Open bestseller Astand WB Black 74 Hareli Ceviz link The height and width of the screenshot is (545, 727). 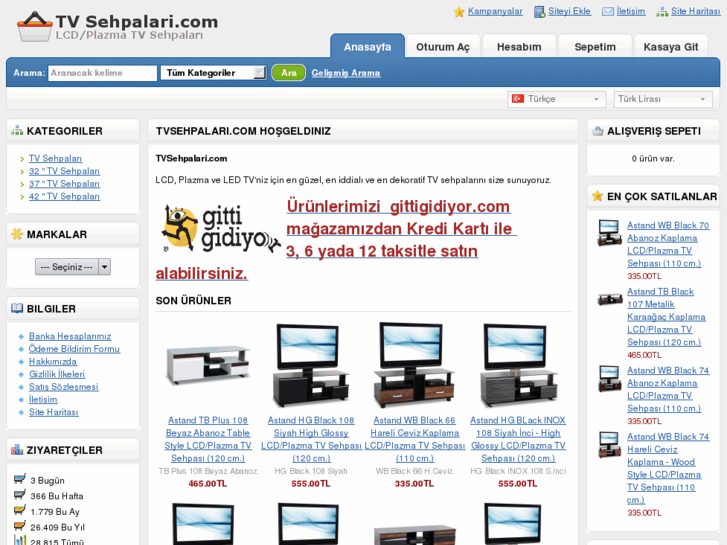668,468
